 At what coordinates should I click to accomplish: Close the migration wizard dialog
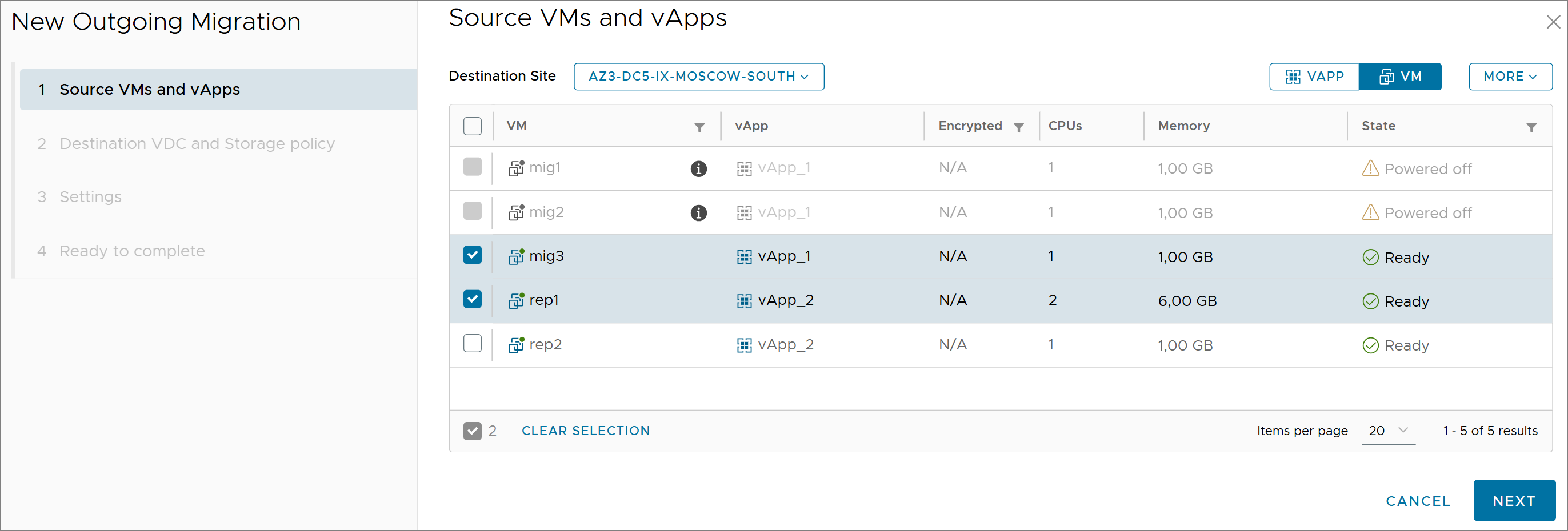click(x=1553, y=22)
